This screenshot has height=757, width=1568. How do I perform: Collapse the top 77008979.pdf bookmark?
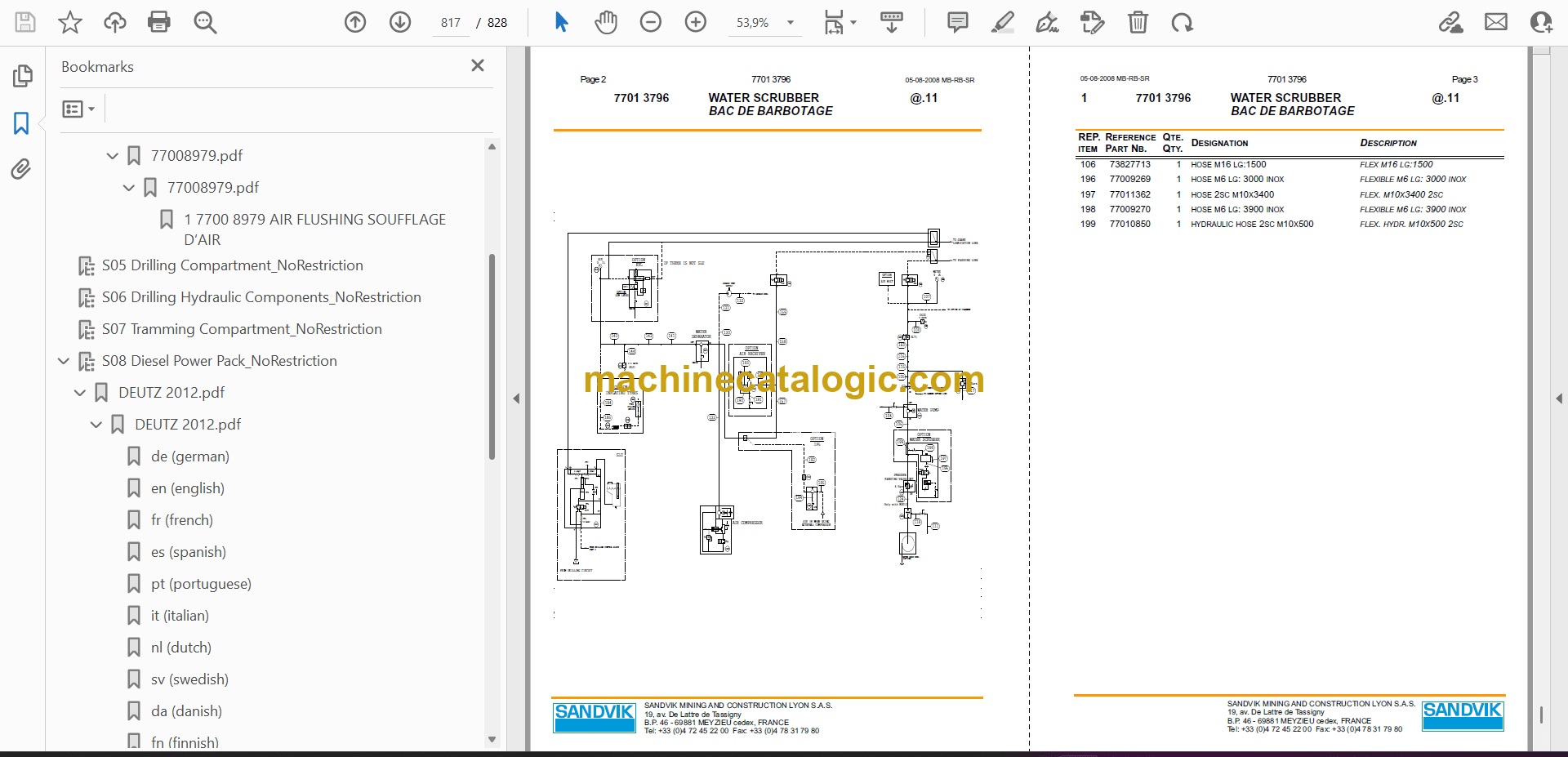[113, 155]
